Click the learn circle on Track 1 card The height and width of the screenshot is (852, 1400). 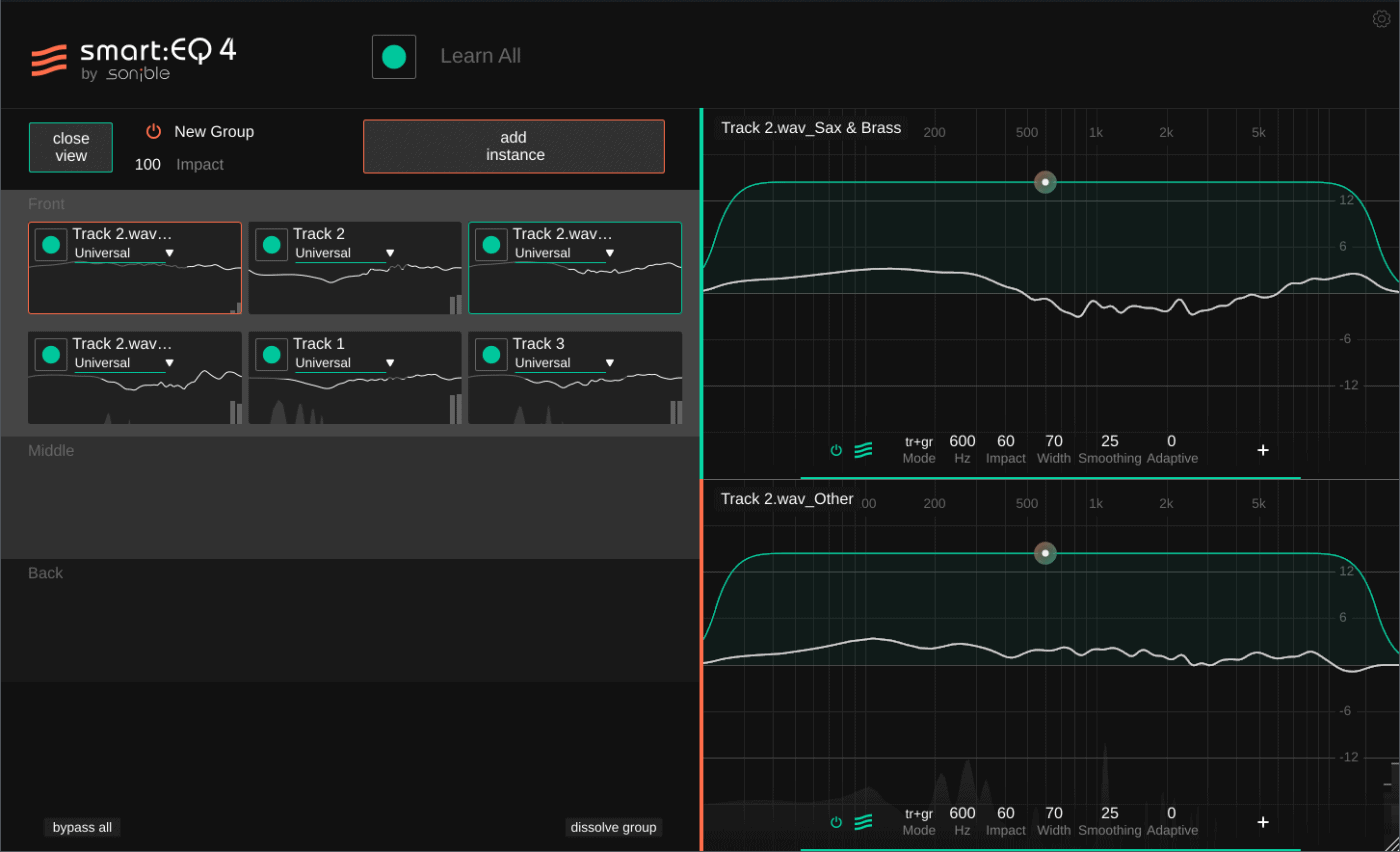coord(271,355)
